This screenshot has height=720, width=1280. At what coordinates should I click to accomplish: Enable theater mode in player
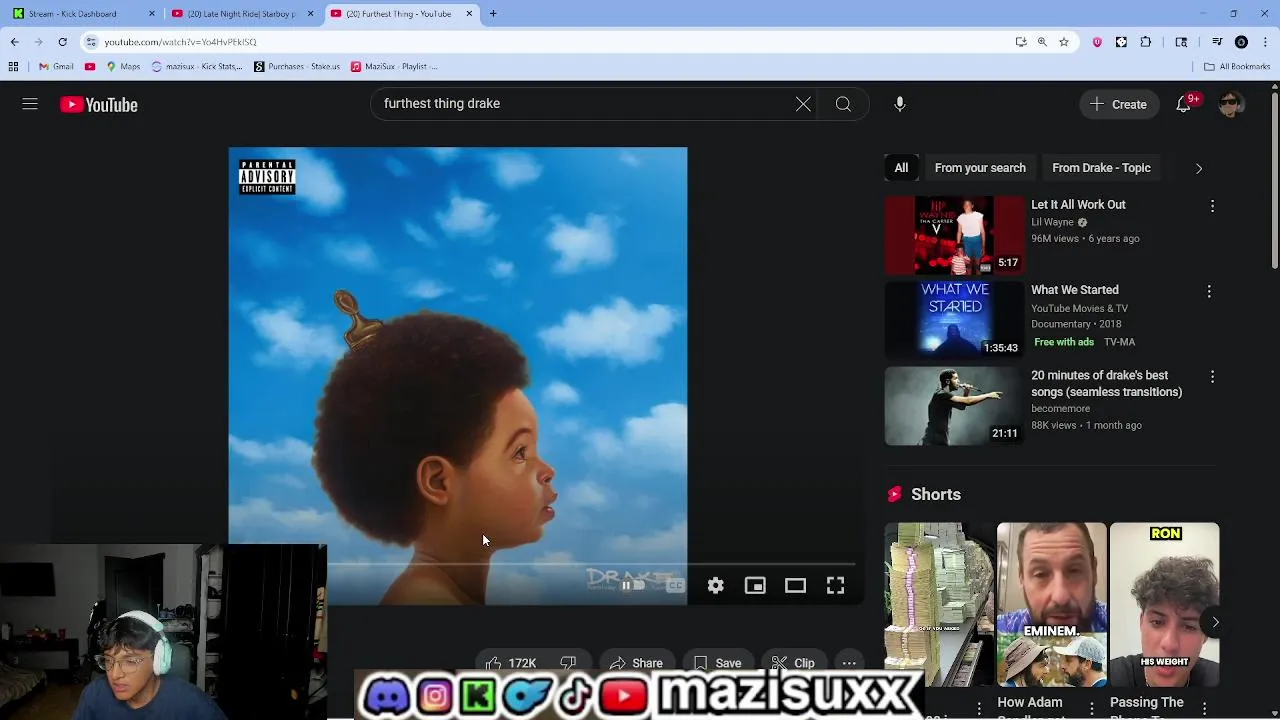click(x=795, y=586)
